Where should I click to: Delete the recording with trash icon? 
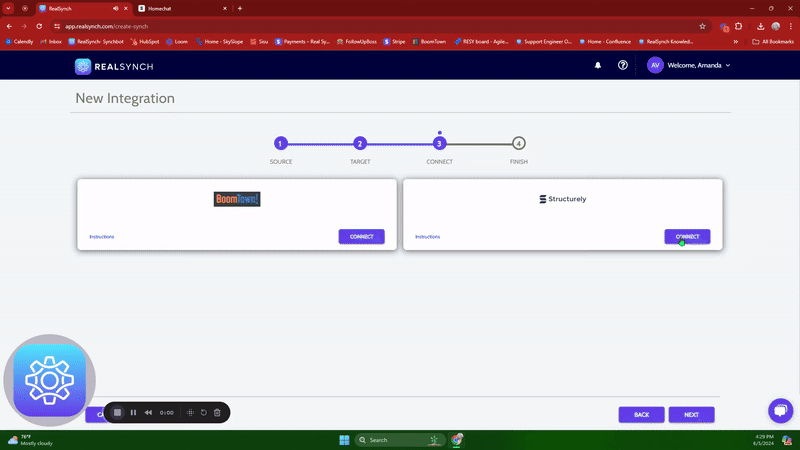(x=217, y=413)
